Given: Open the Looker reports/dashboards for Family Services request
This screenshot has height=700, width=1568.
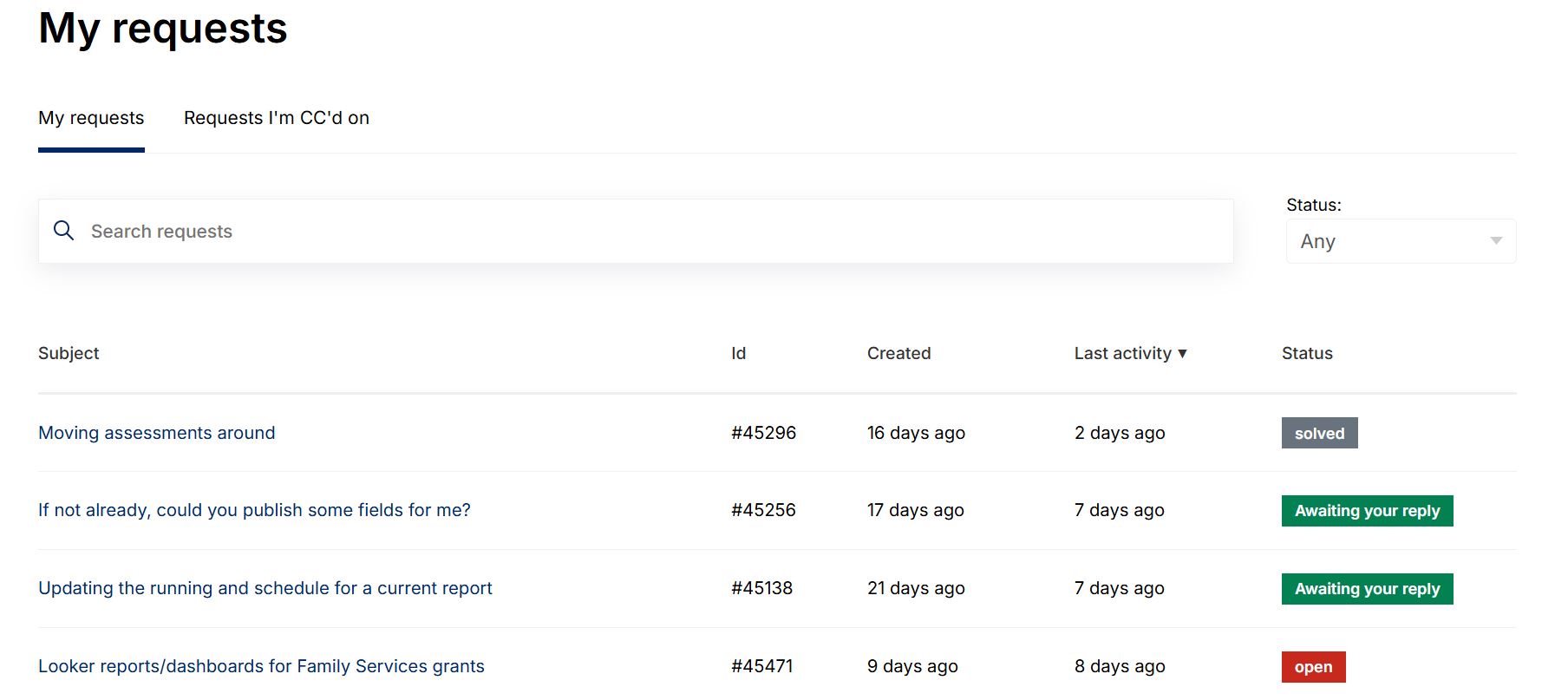Looking at the screenshot, I should pos(261,666).
